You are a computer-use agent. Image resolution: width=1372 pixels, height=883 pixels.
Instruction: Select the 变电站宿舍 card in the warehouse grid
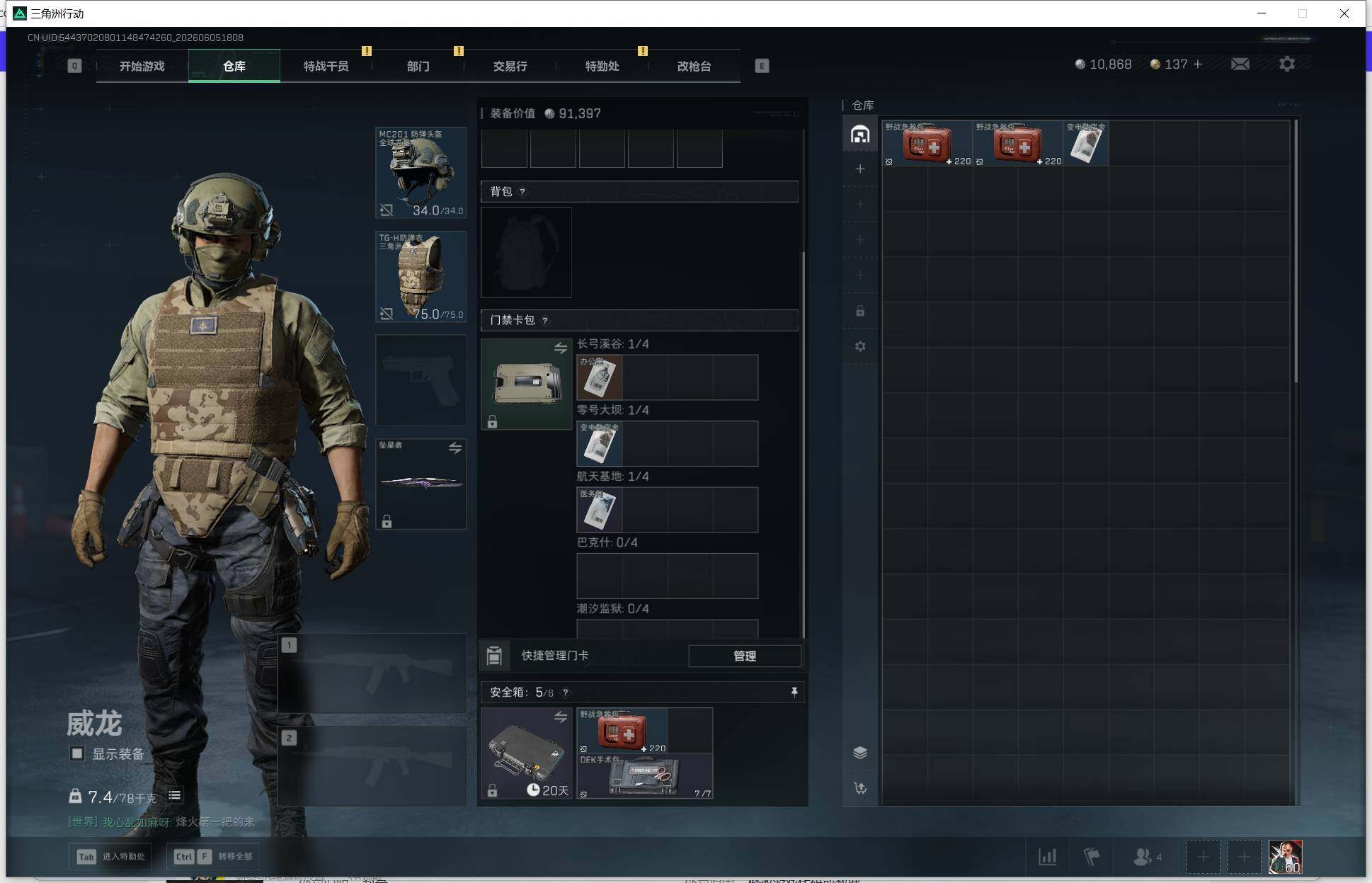[1085, 144]
